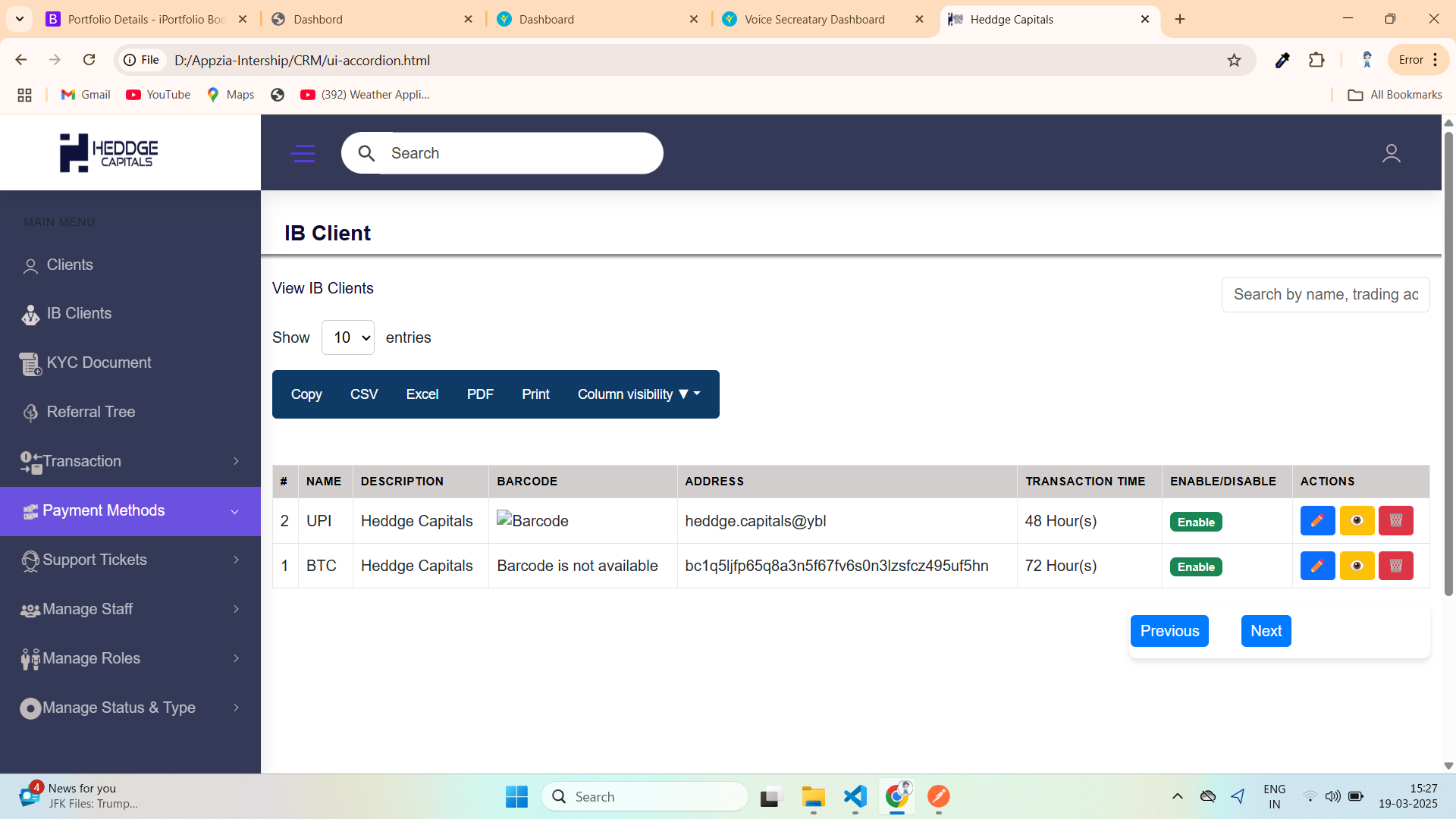Go back in browser history

21,60
